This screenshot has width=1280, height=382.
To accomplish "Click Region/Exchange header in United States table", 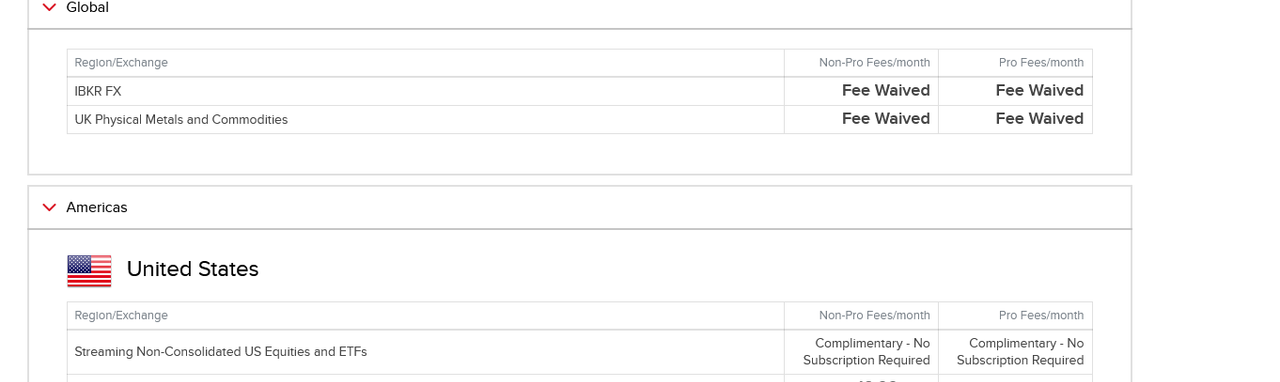I will pyautogui.click(x=121, y=316).
